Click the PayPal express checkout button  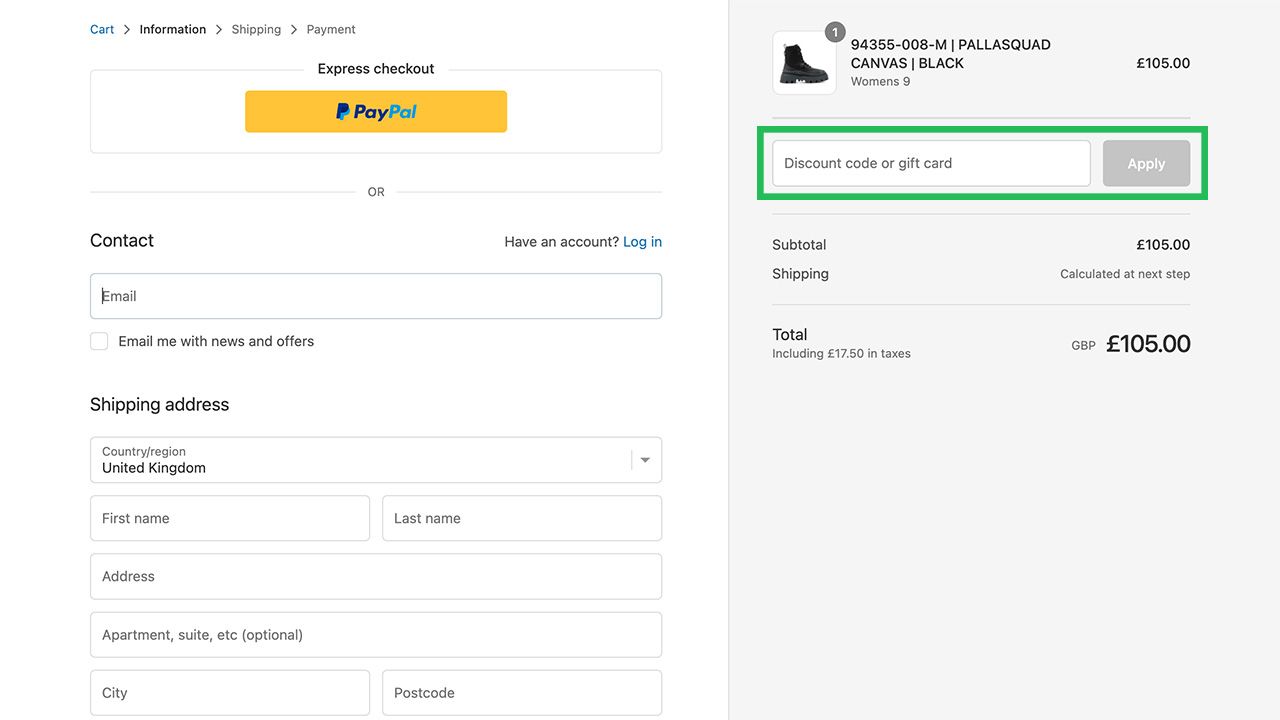(x=376, y=112)
